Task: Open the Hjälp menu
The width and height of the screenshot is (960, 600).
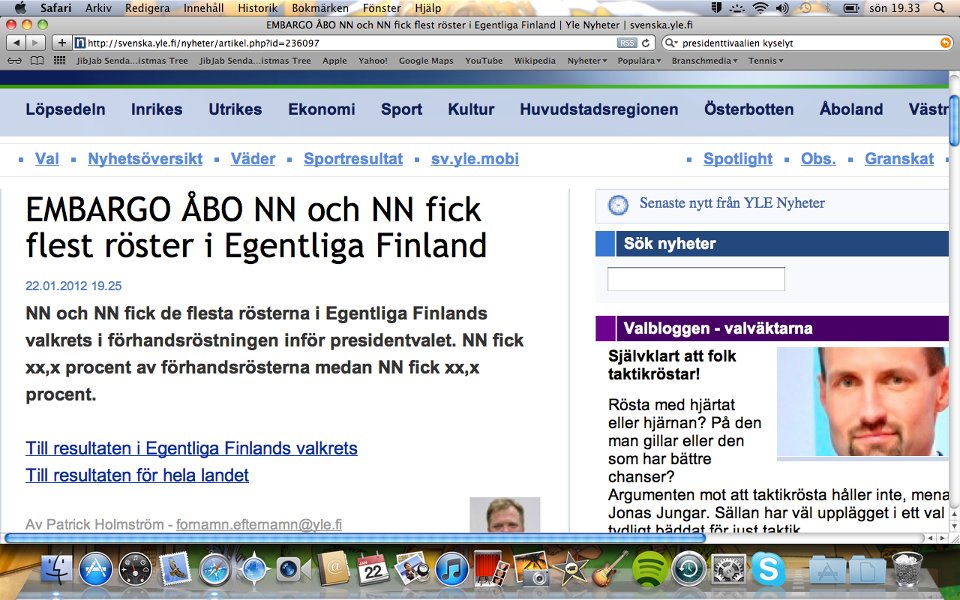Action: [428, 8]
